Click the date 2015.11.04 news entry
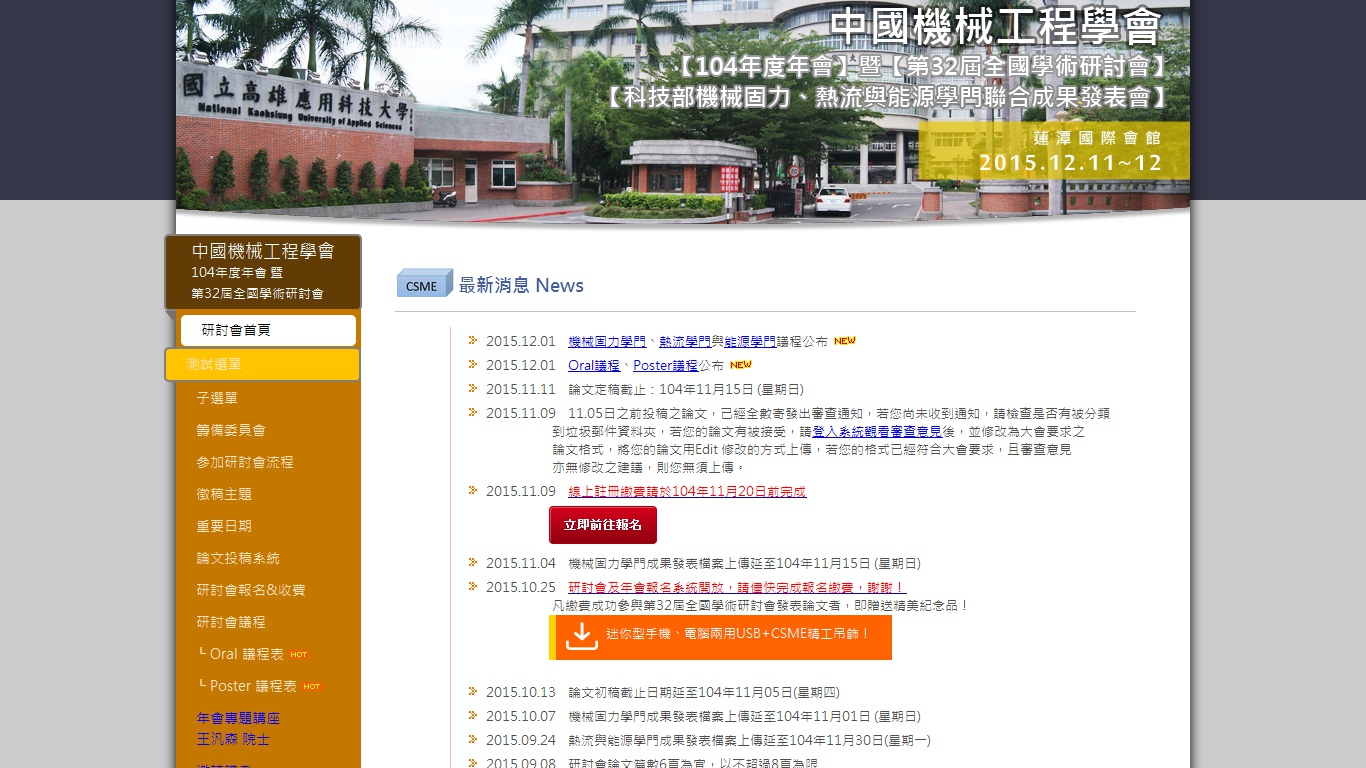 pos(521,563)
